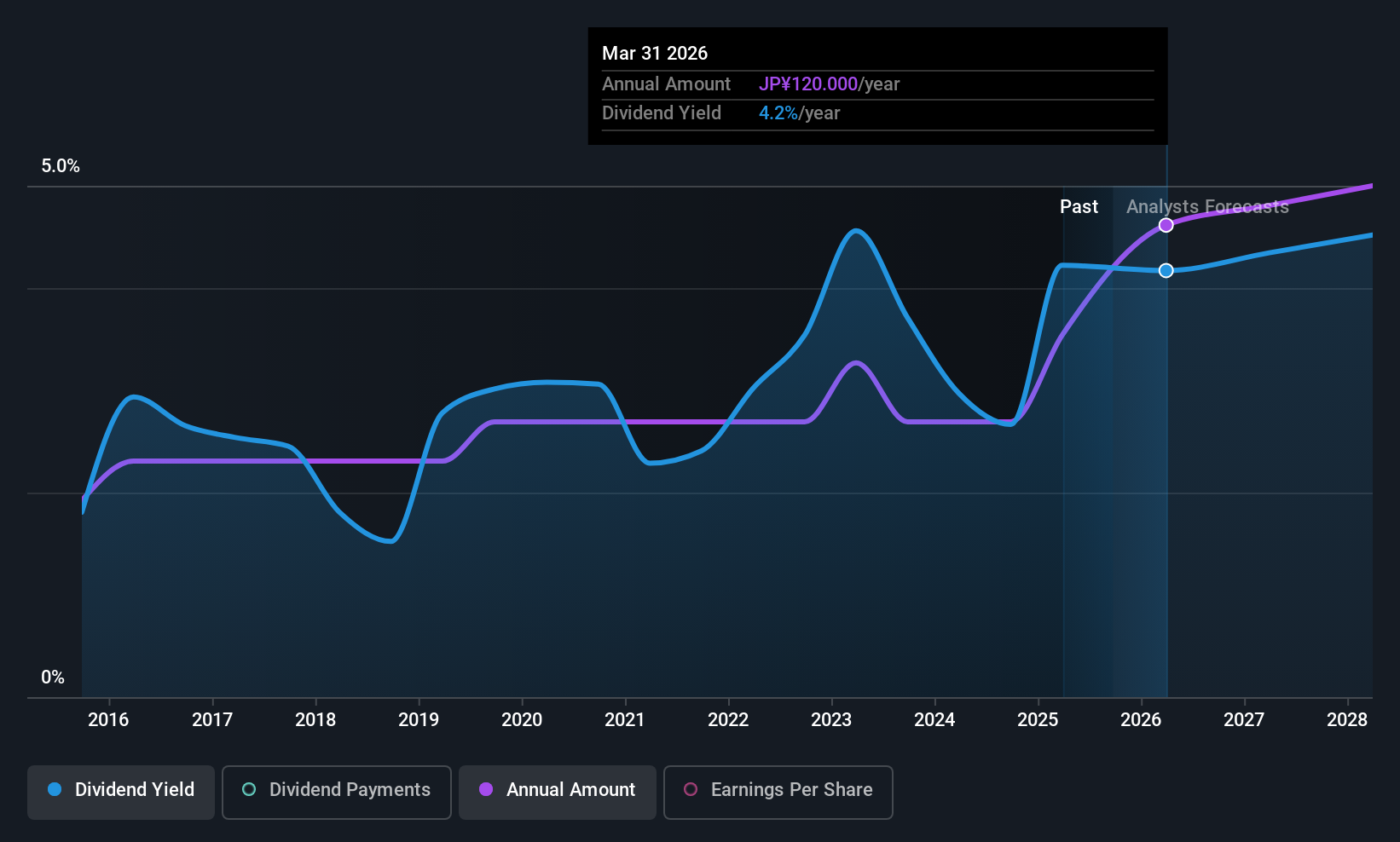Click the 2020 x-axis year label

tap(522, 719)
